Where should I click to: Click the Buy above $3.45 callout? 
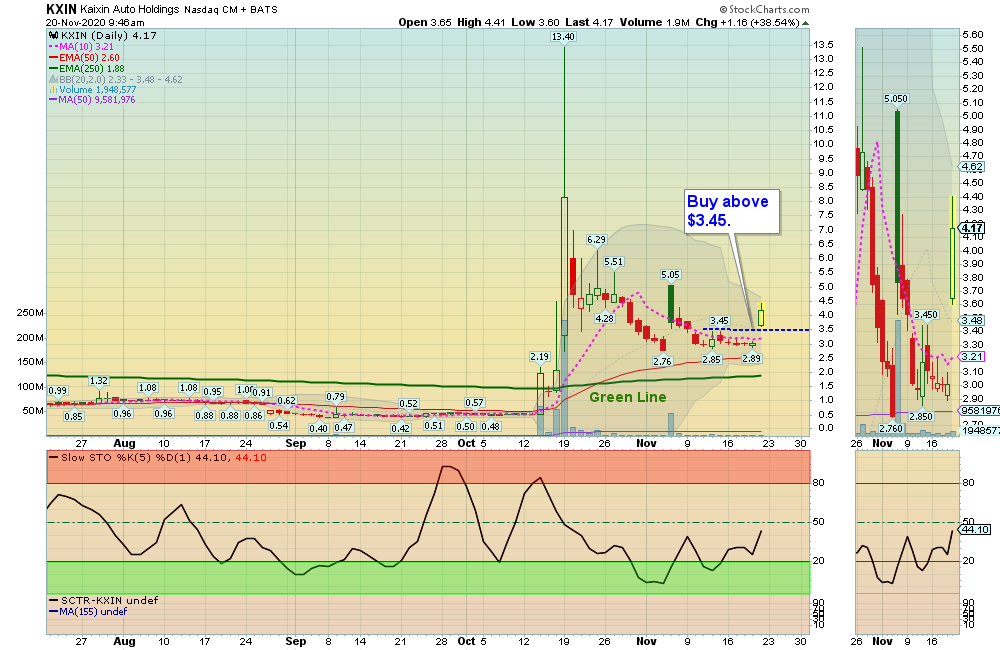click(732, 211)
